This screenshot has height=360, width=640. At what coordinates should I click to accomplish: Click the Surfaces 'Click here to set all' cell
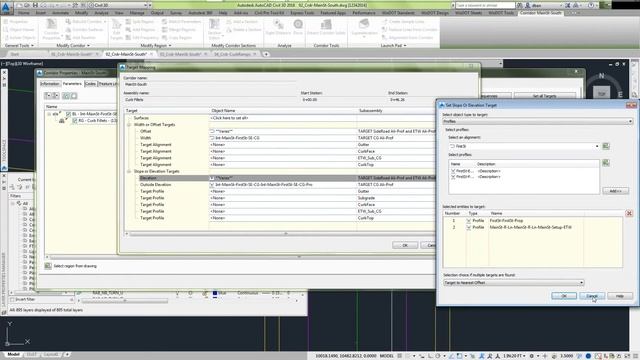click(x=282, y=118)
